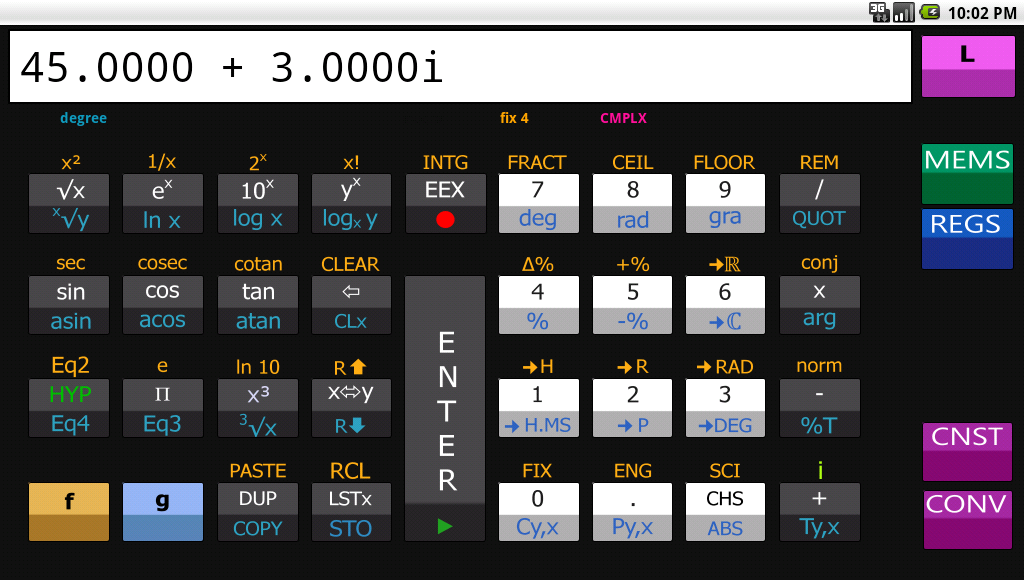Enable the f shift key

click(68, 511)
